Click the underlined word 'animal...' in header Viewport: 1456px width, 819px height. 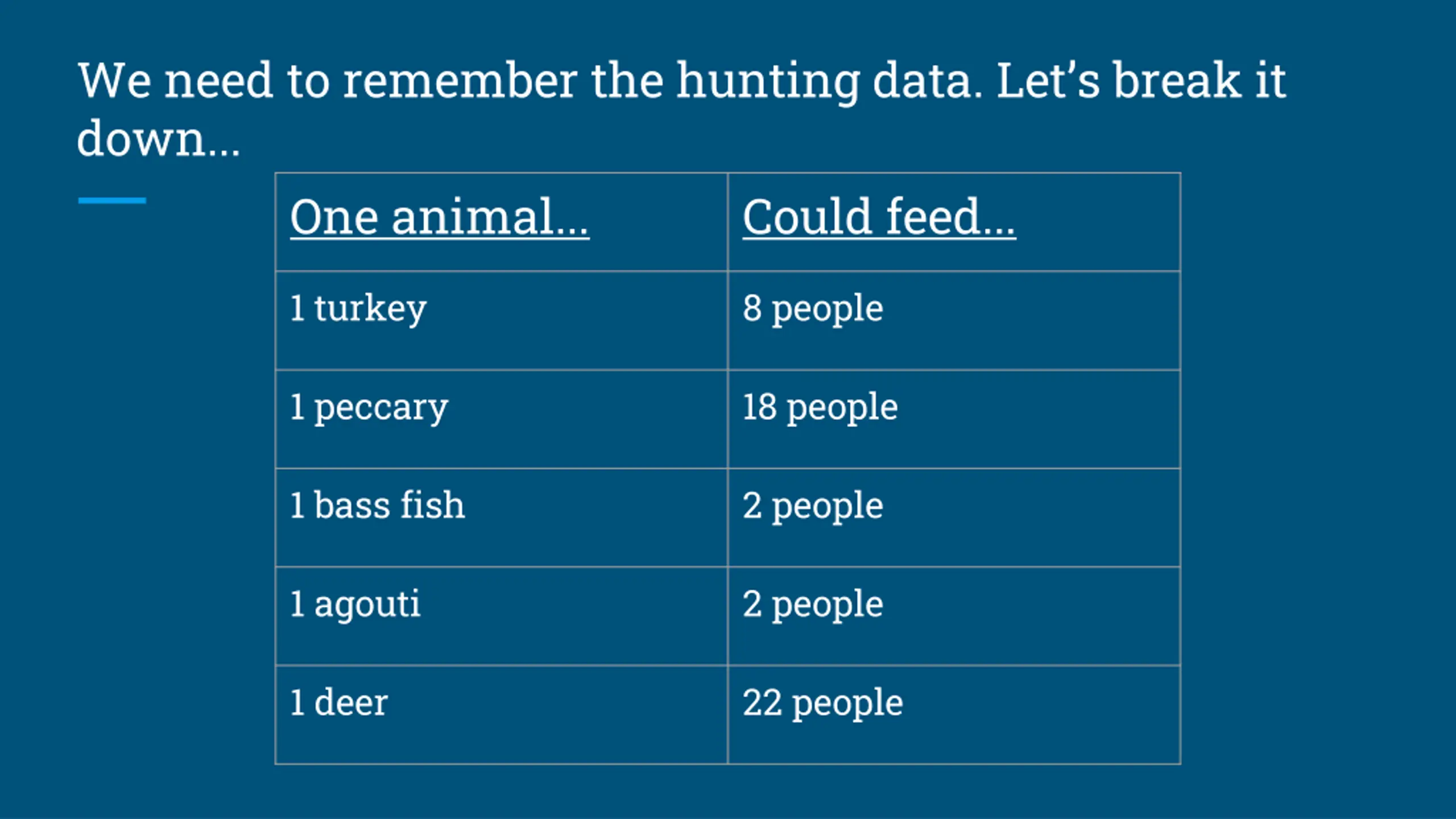[x=490, y=217]
